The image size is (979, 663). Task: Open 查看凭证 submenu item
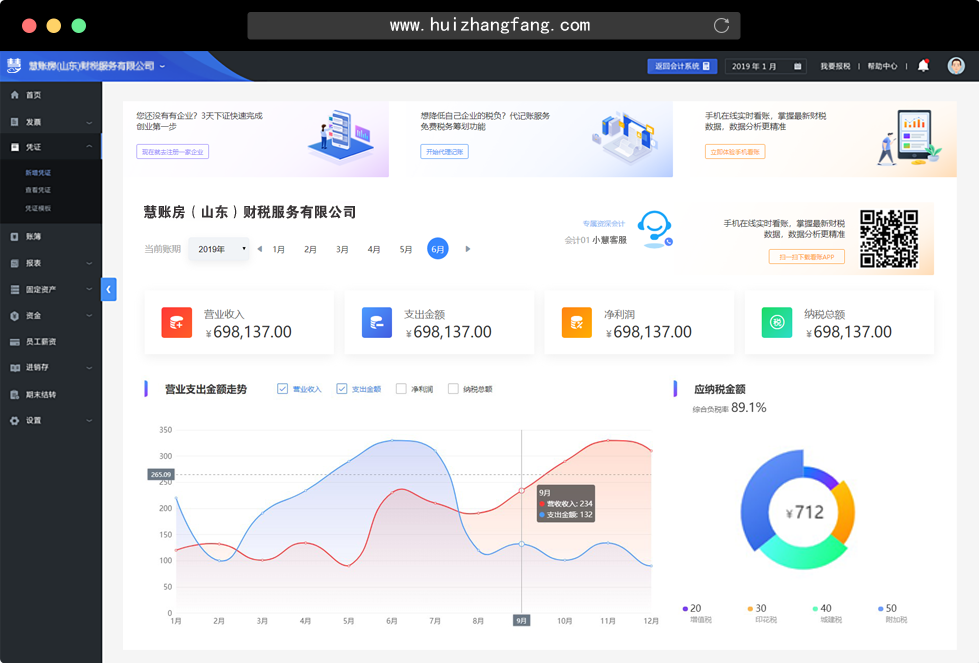38,190
